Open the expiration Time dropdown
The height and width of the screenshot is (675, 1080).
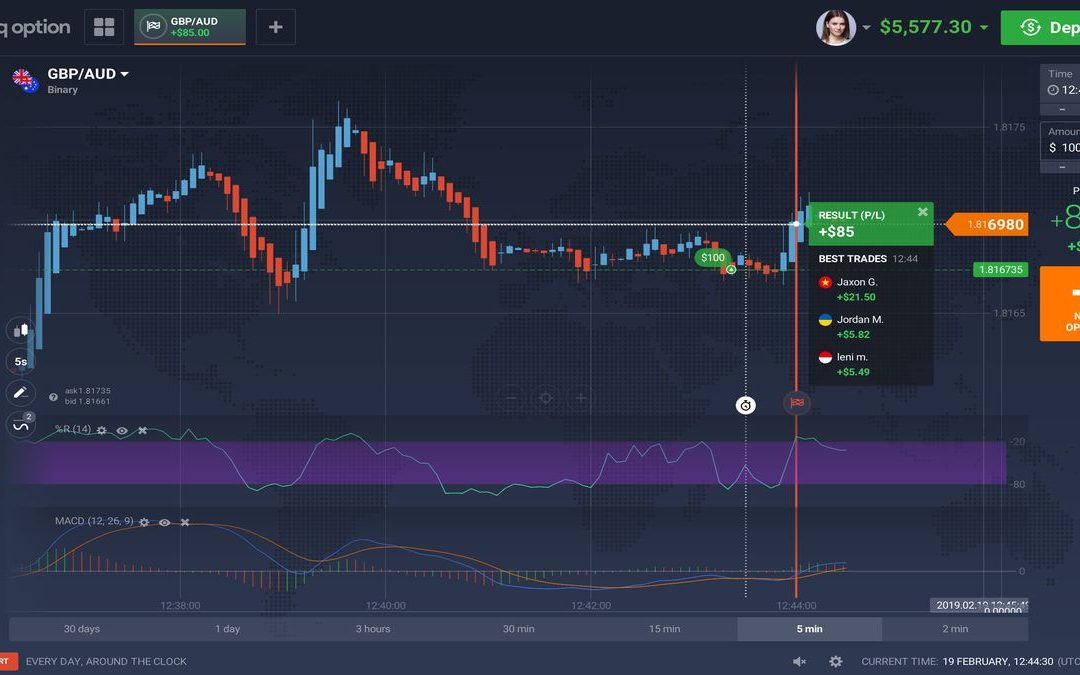[1066, 87]
